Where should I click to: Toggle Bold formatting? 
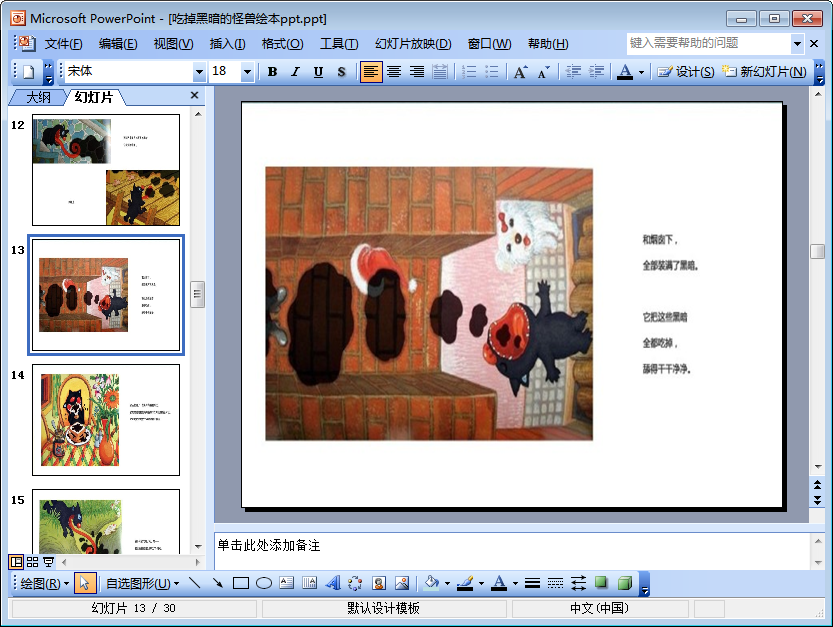pyautogui.click(x=272, y=72)
